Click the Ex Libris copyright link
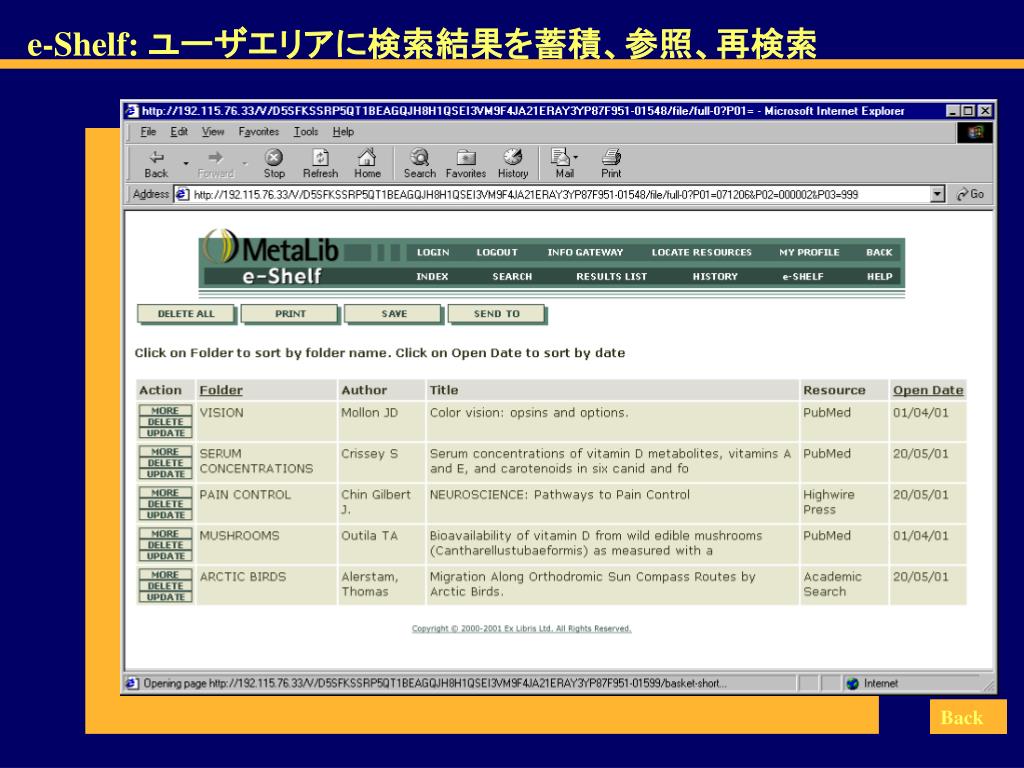 tap(521, 628)
